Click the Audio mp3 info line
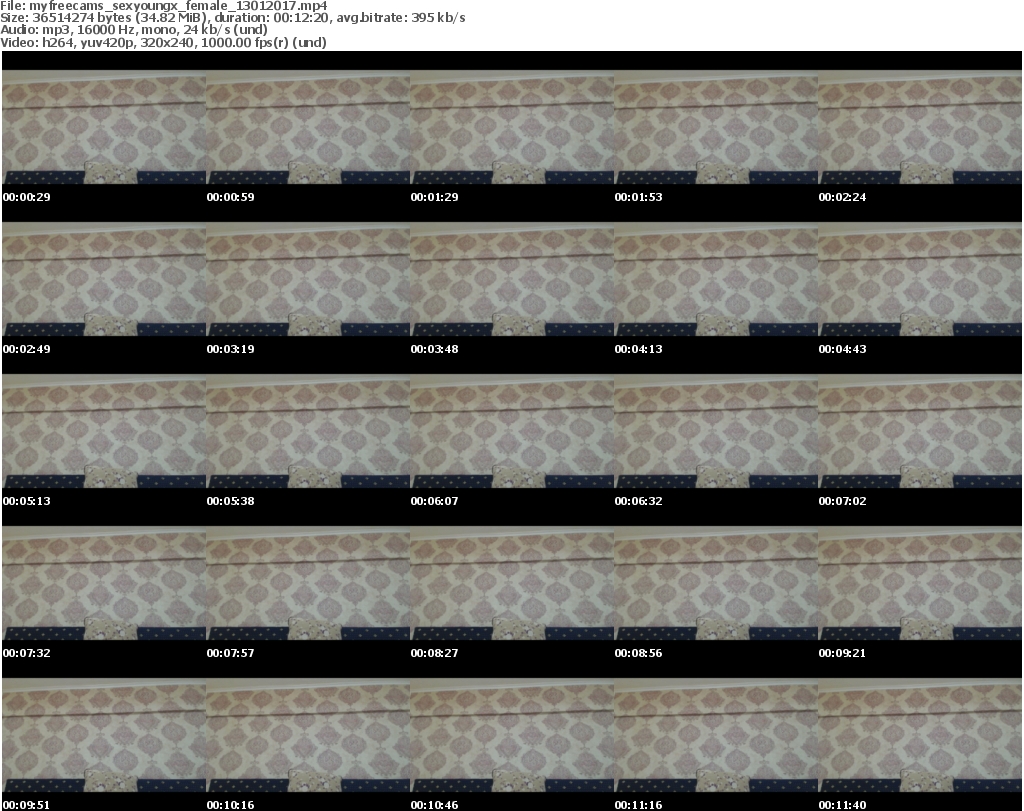The image size is (1024, 811). (134, 30)
